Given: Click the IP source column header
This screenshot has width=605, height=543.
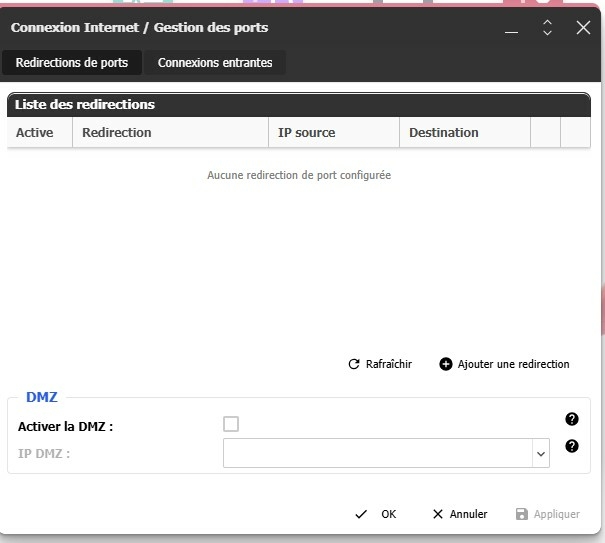Looking at the screenshot, I should coord(306,132).
